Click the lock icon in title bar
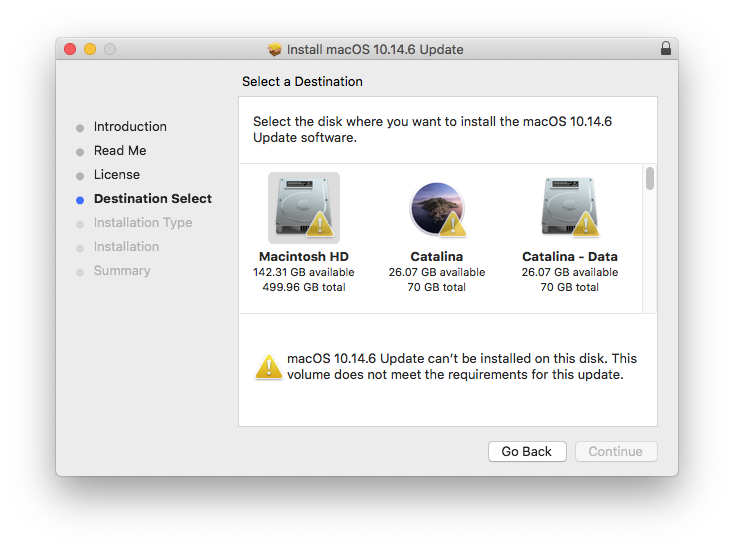This screenshot has height=550, width=734. (666, 48)
